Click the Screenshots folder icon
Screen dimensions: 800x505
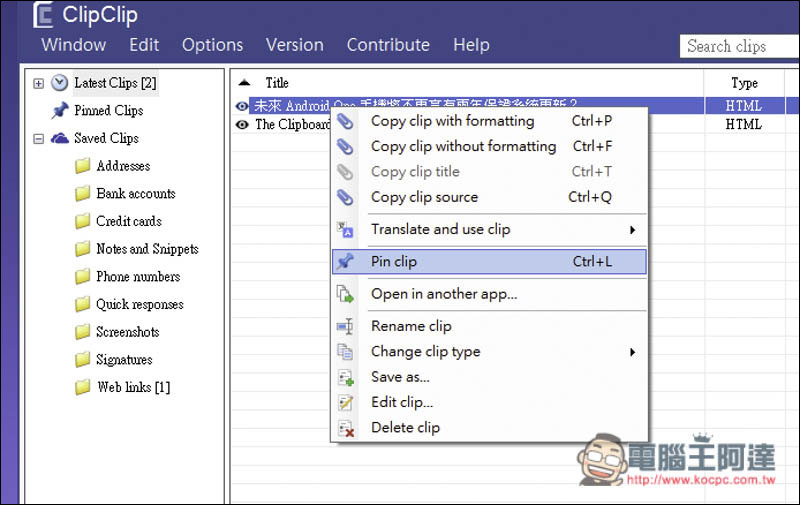point(82,332)
